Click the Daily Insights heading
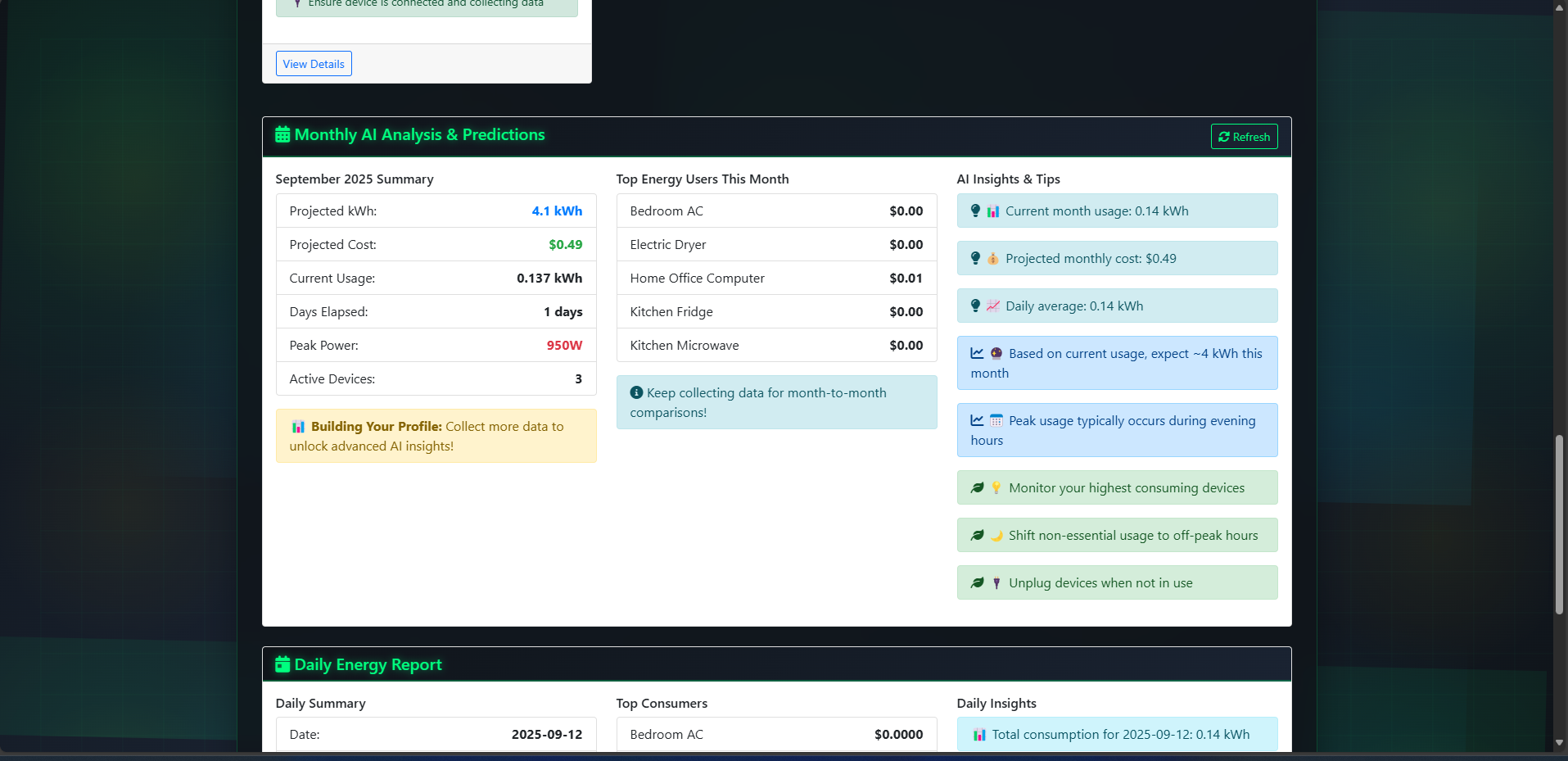 point(996,703)
